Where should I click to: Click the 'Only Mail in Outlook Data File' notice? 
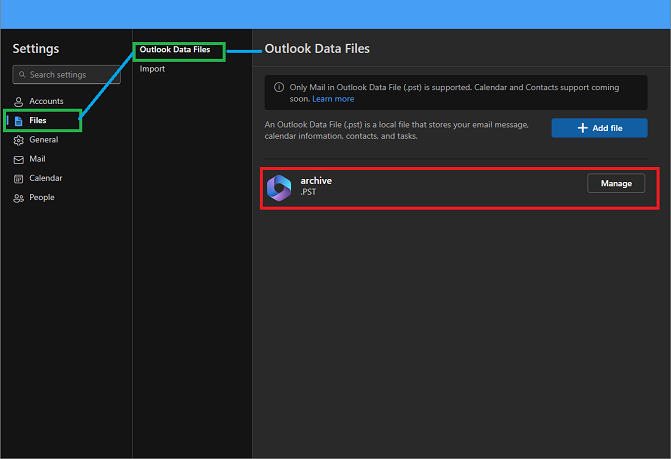(x=454, y=93)
